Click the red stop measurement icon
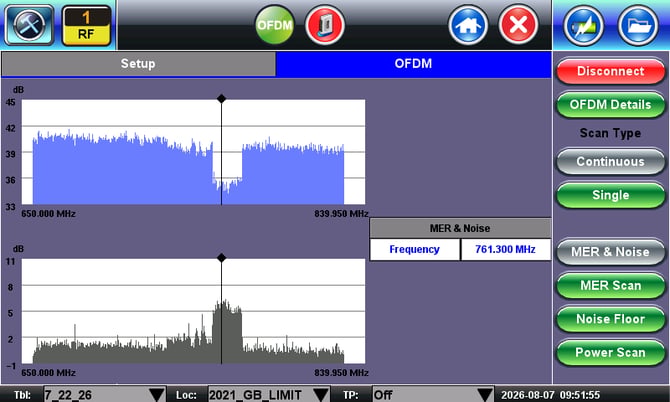 (325, 25)
